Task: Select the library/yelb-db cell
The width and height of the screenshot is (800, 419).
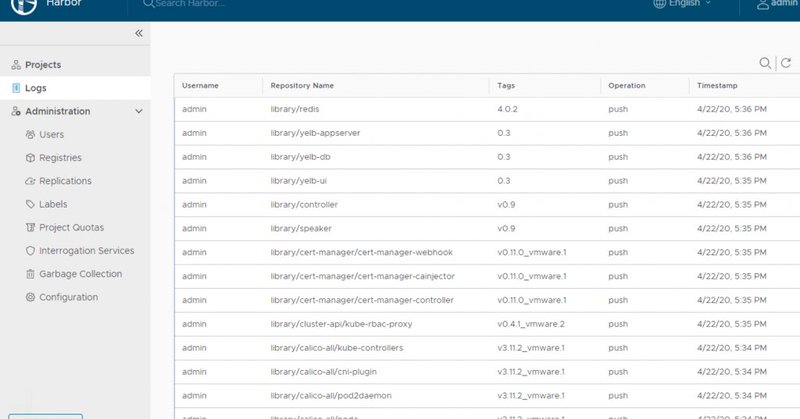Action: click(x=301, y=157)
